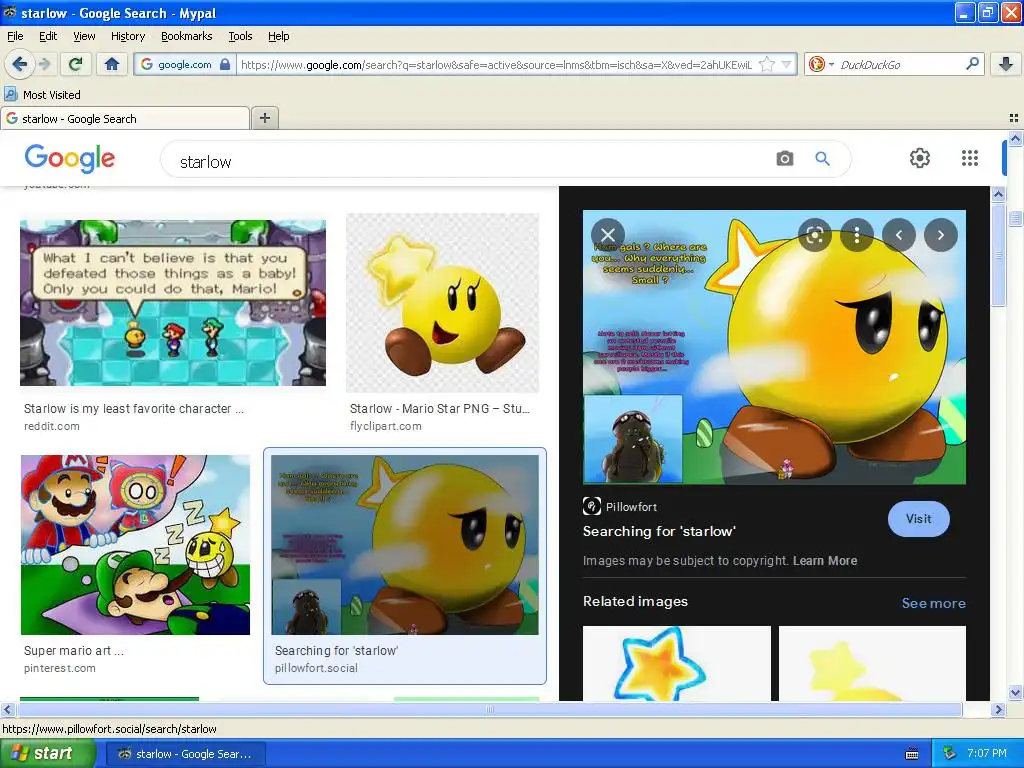Click the reddit.com source link
Screen dimensions: 1024x768
pos(52,426)
